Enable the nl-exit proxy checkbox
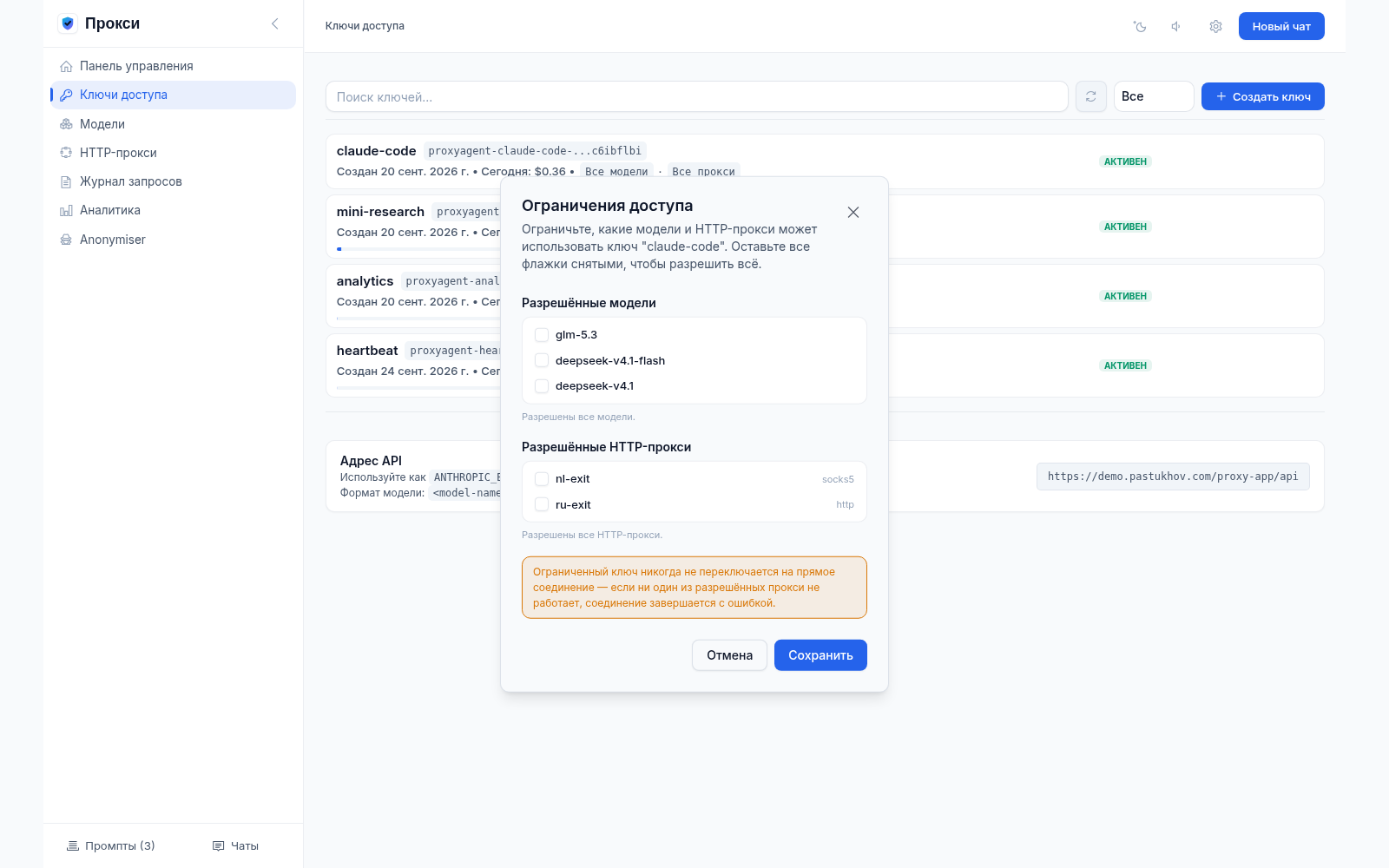The width and height of the screenshot is (1389, 868). tap(542, 479)
